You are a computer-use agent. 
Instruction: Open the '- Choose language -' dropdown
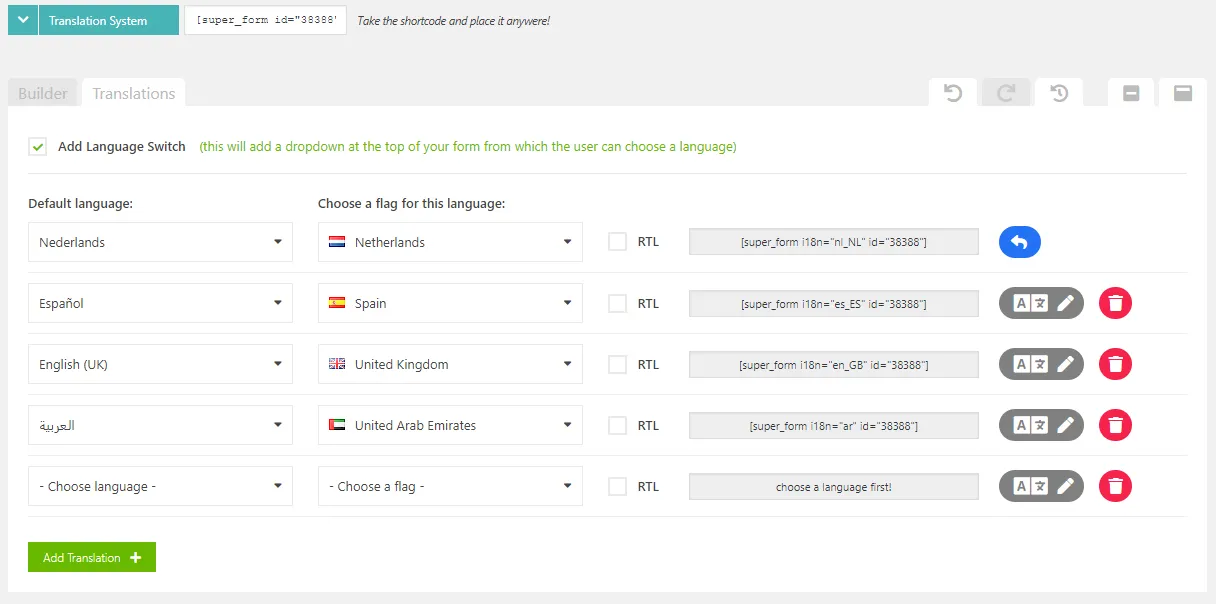[160, 486]
